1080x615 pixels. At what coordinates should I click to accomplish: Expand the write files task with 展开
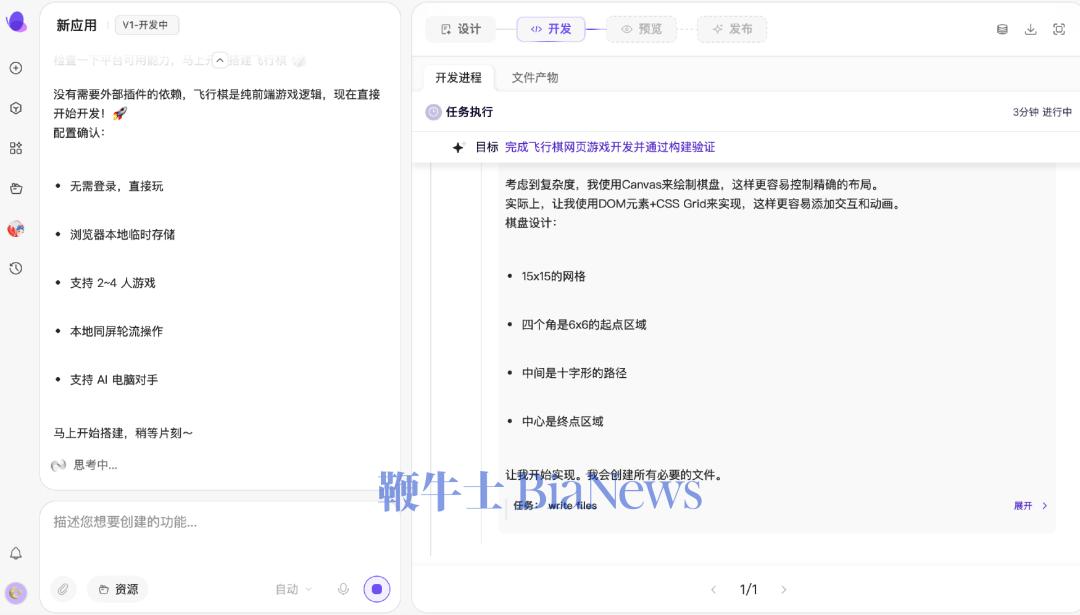1030,505
